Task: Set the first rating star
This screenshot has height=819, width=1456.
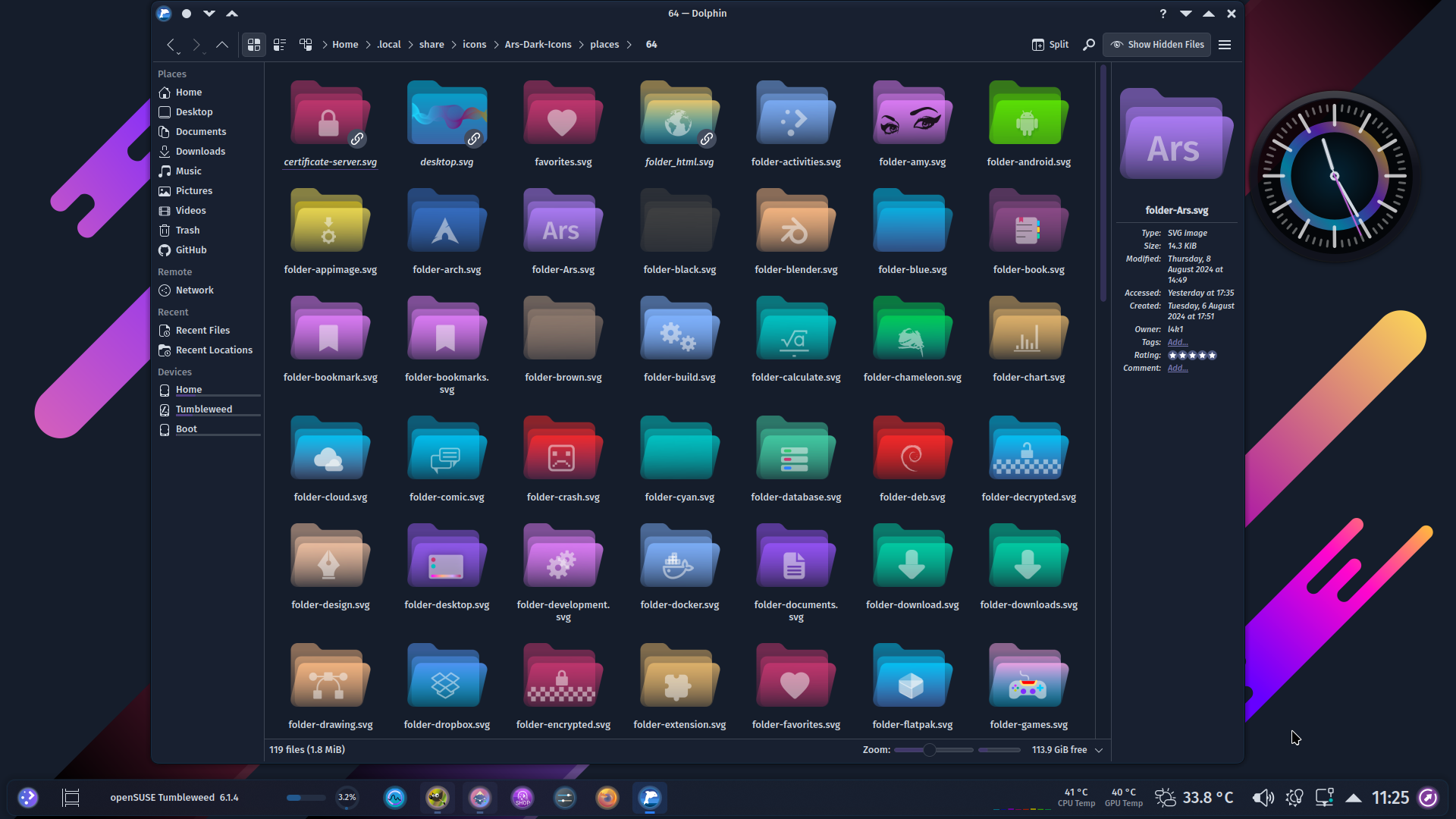Action: pyautogui.click(x=1172, y=355)
